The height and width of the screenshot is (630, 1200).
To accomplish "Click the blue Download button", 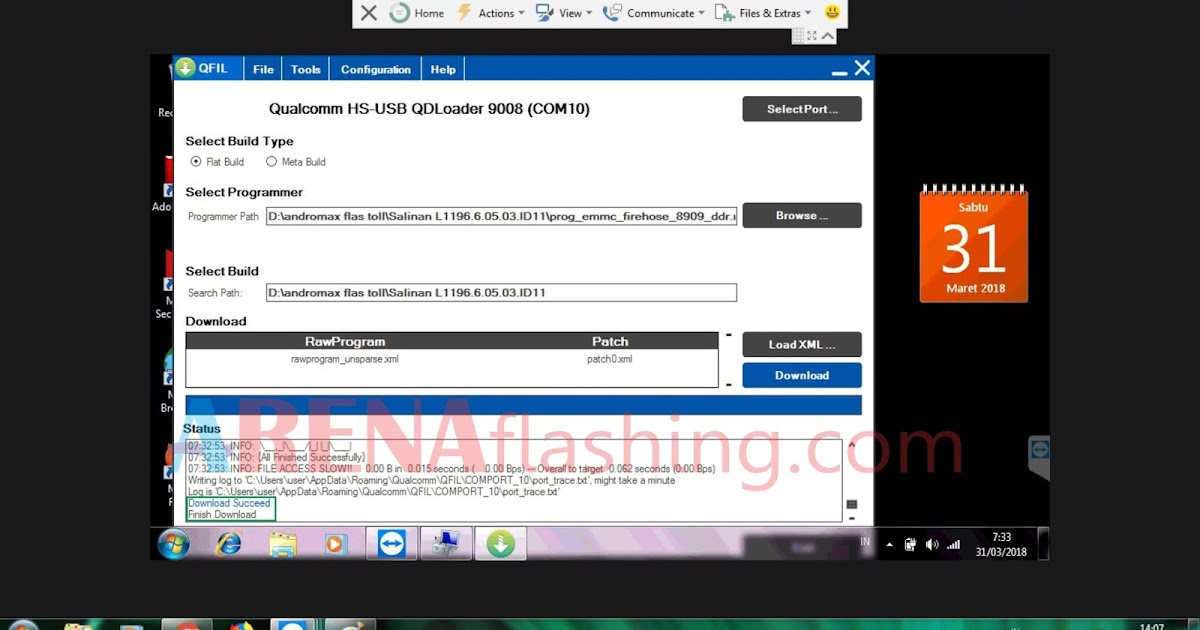I will pos(802,375).
